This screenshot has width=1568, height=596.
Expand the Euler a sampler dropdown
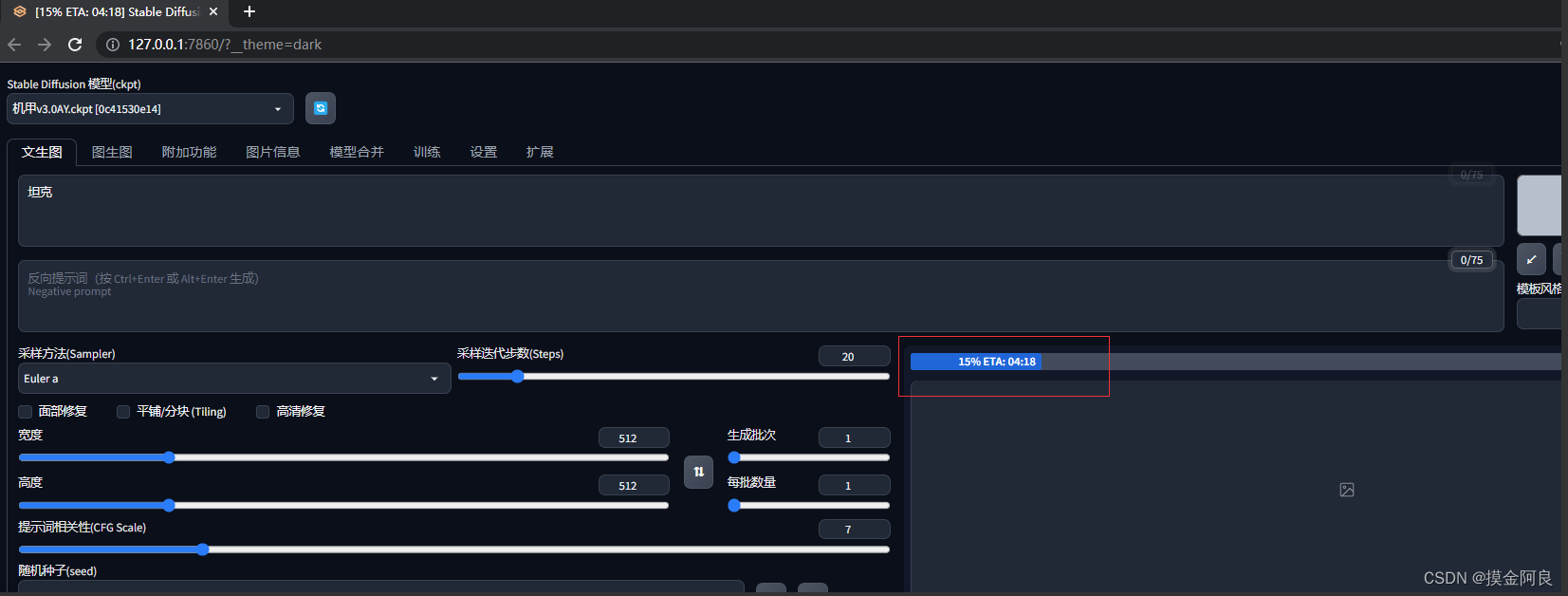coord(234,379)
